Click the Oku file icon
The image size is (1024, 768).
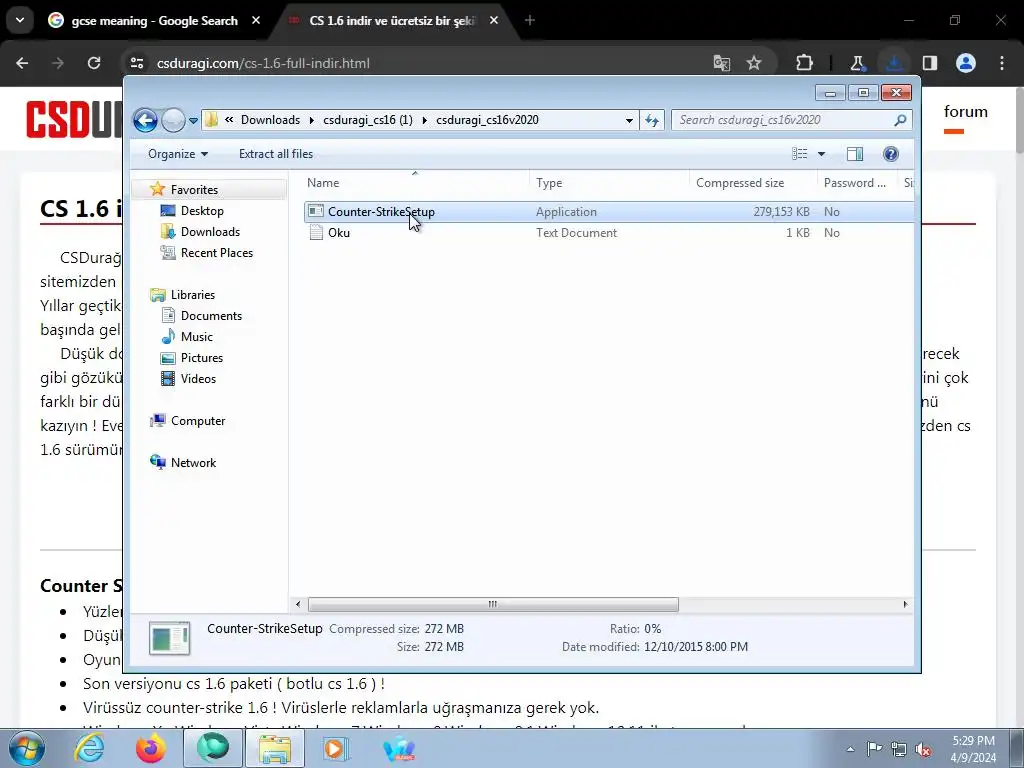pyautogui.click(x=316, y=232)
